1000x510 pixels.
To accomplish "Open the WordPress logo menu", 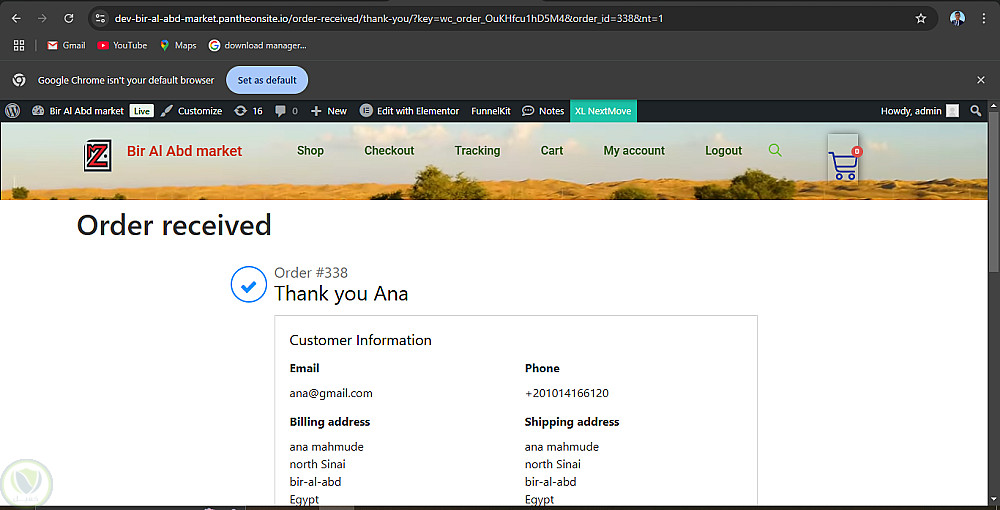I will [12, 111].
